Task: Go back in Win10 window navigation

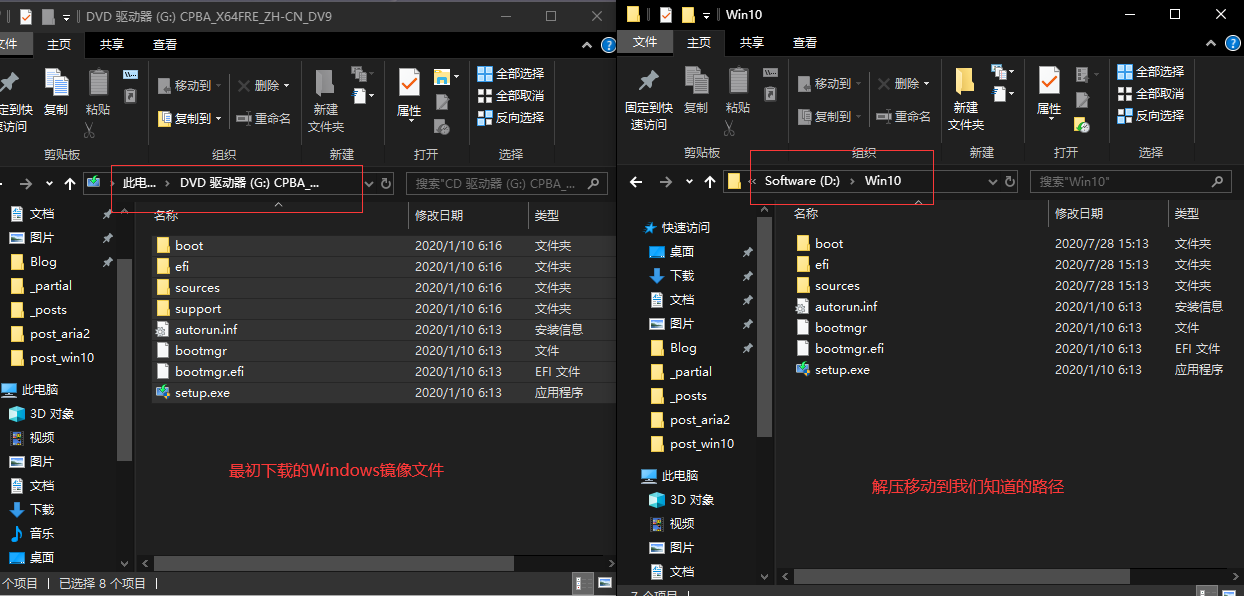Action: (634, 181)
